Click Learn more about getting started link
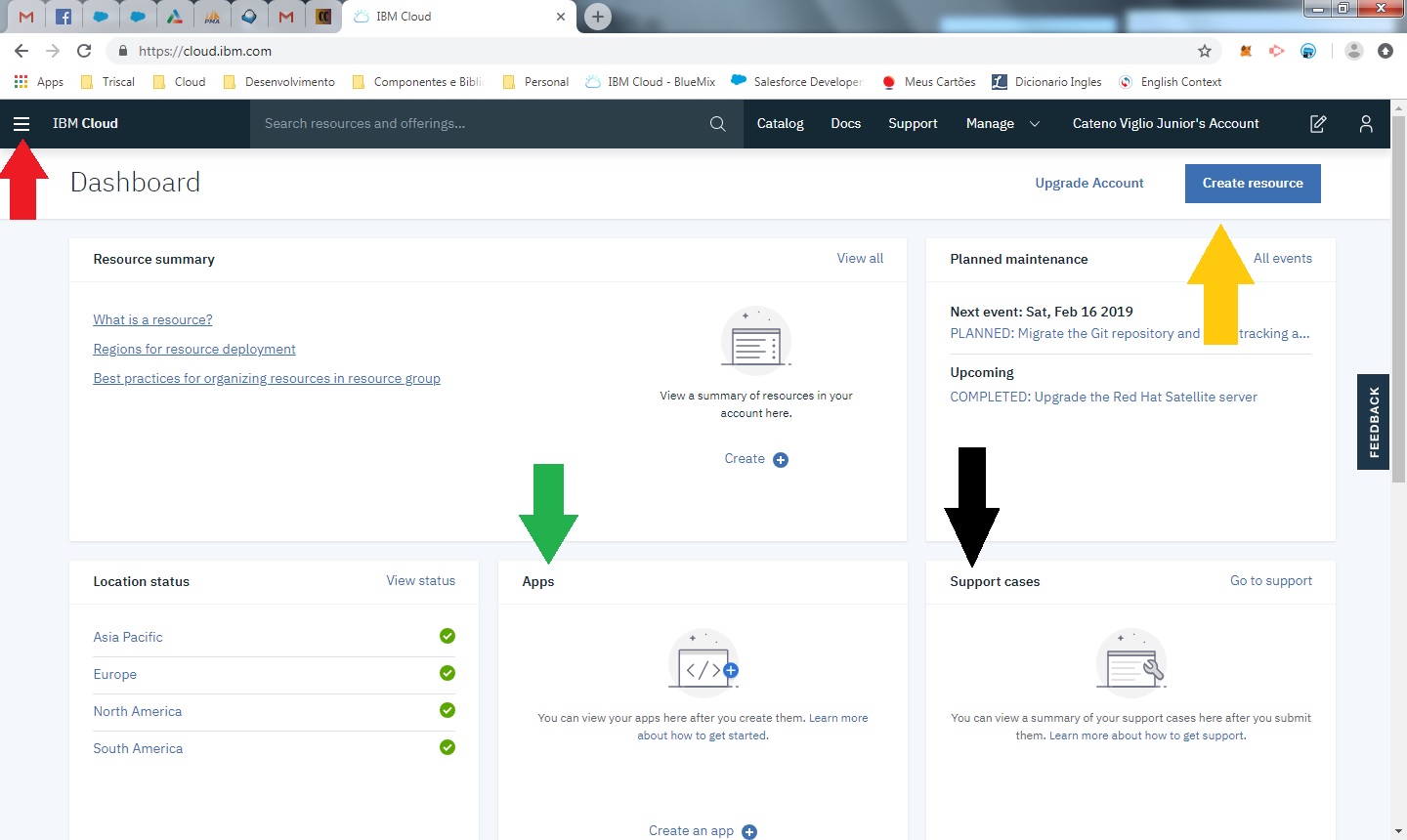Image resolution: width=1407 pixels, height=840 pixels. pyautogui.click(x=752, y=727)
